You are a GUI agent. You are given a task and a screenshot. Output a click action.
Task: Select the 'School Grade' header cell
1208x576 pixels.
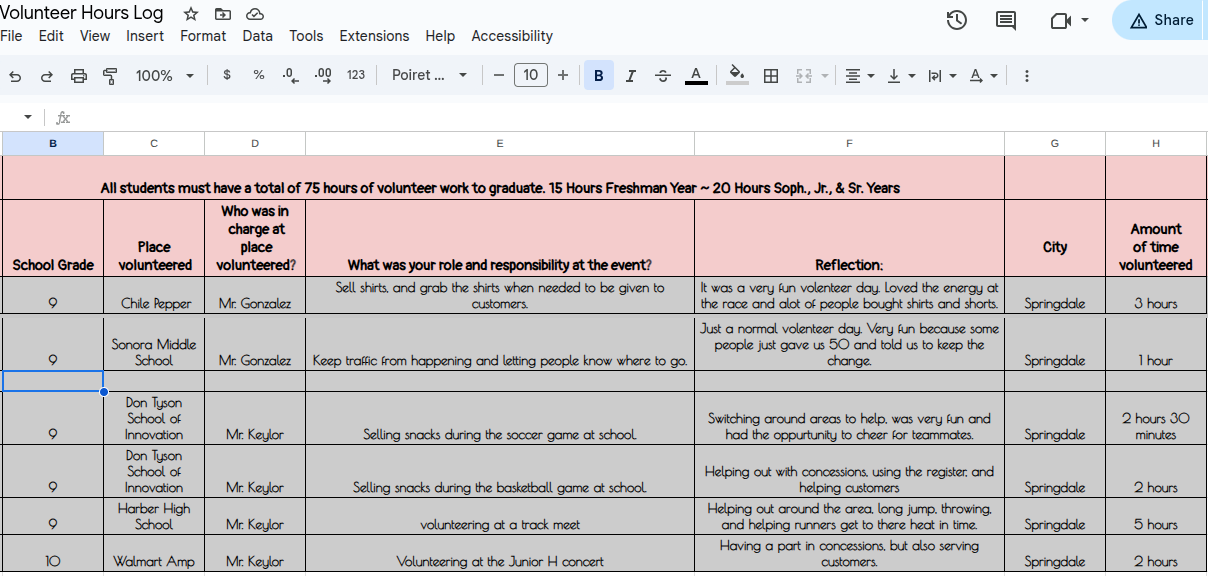click(x=53, y=238)
